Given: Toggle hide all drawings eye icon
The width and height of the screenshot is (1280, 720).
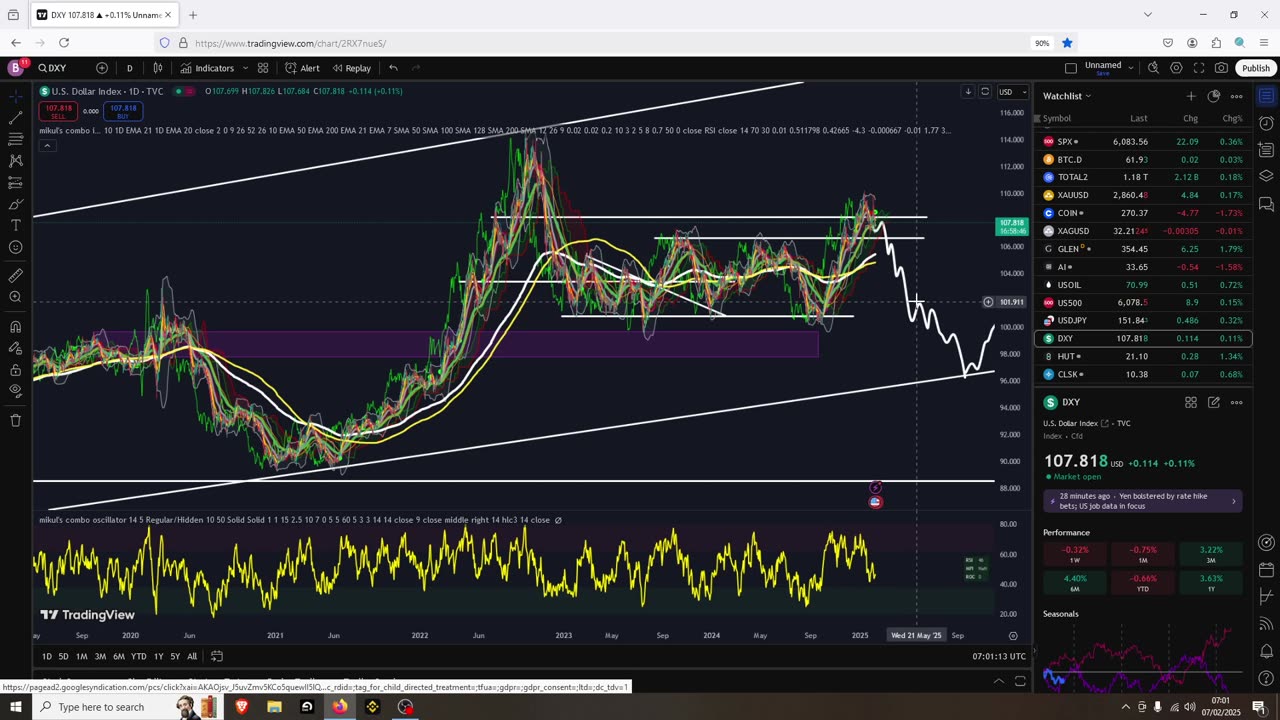Looking at the screenshot, I should click(15, 391).
